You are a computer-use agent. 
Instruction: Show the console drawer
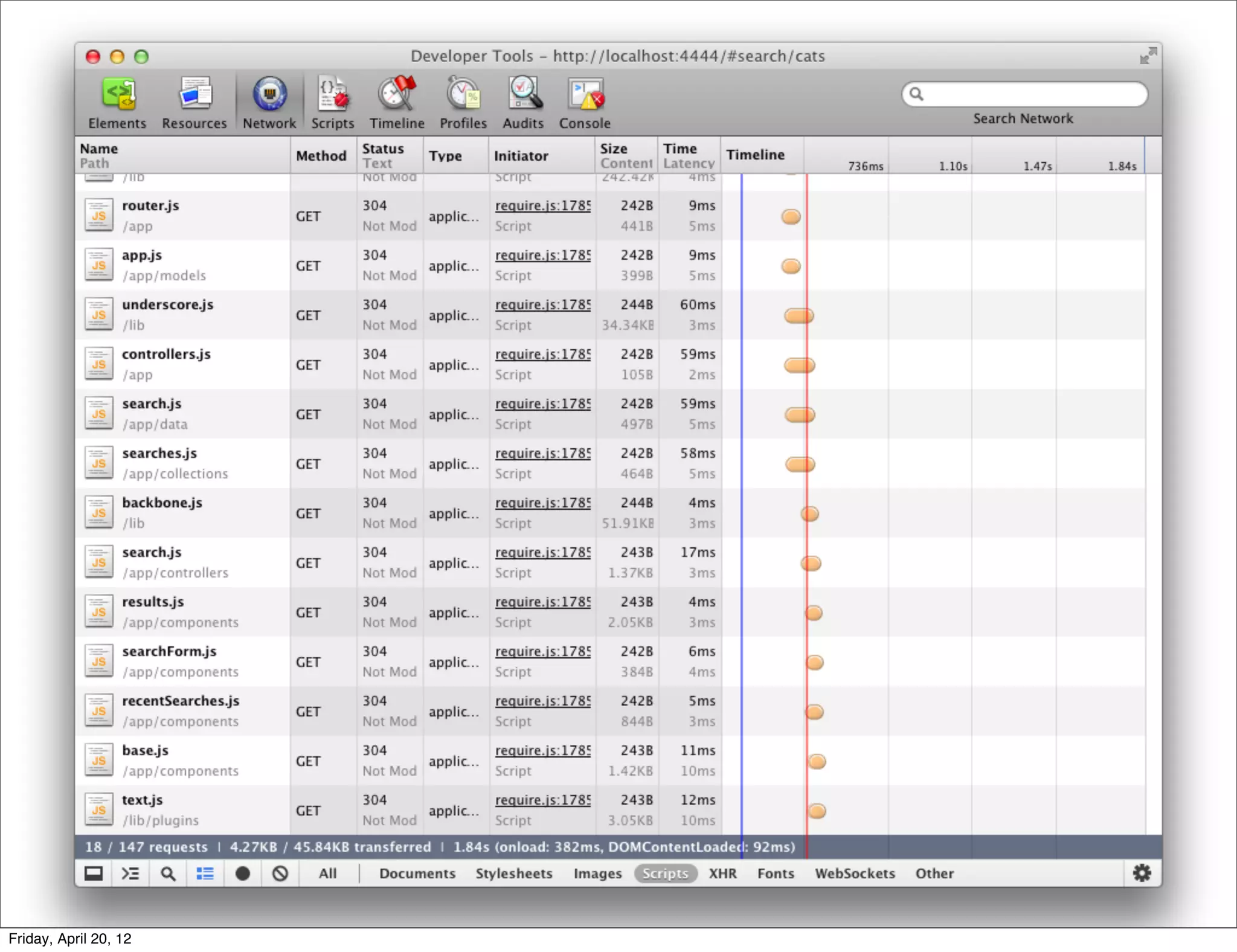click(x=130, y=873)
